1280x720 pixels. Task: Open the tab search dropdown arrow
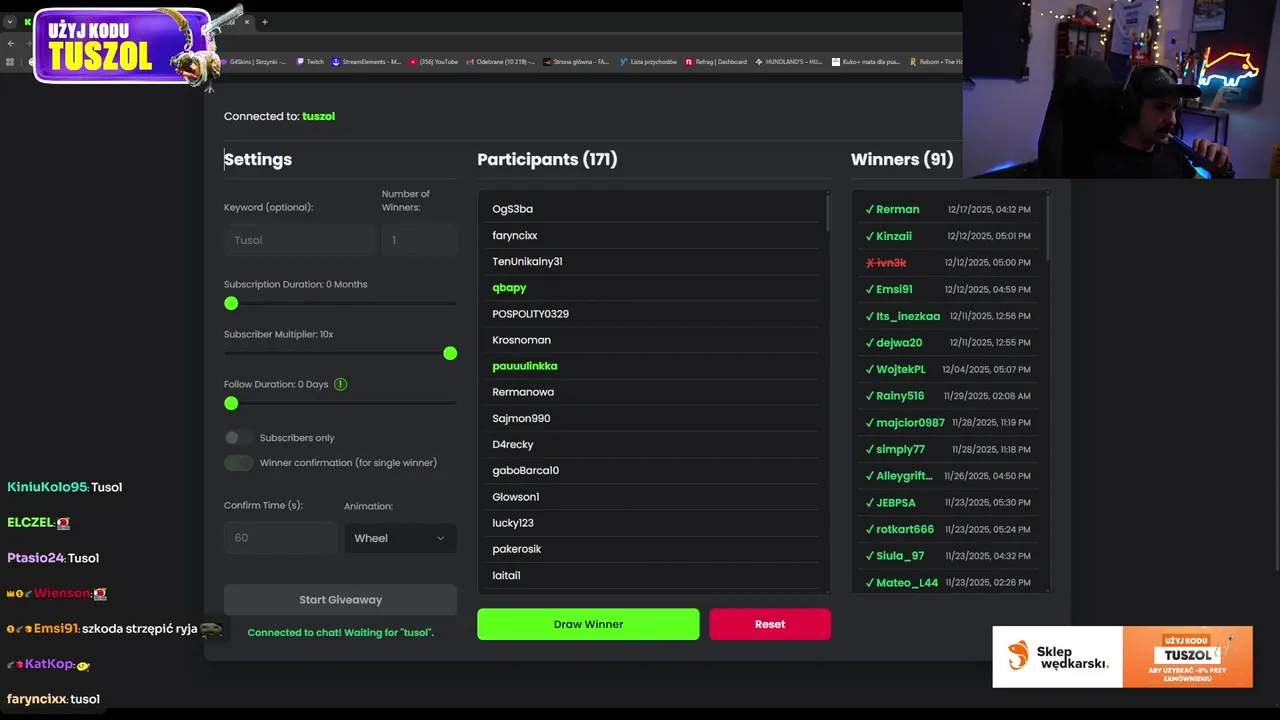[x=10, y=22]
